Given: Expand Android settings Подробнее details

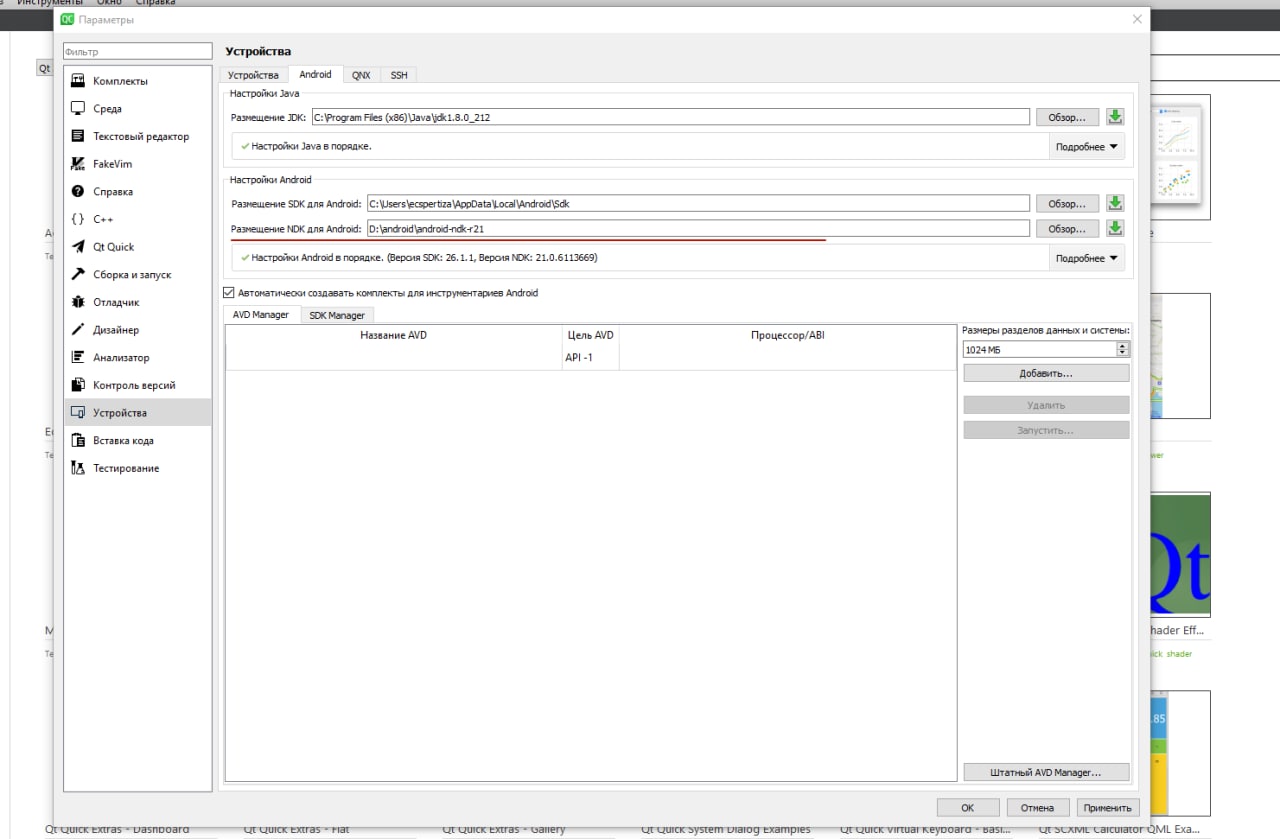Looking at the screenshot, I should click(1086, 258).
